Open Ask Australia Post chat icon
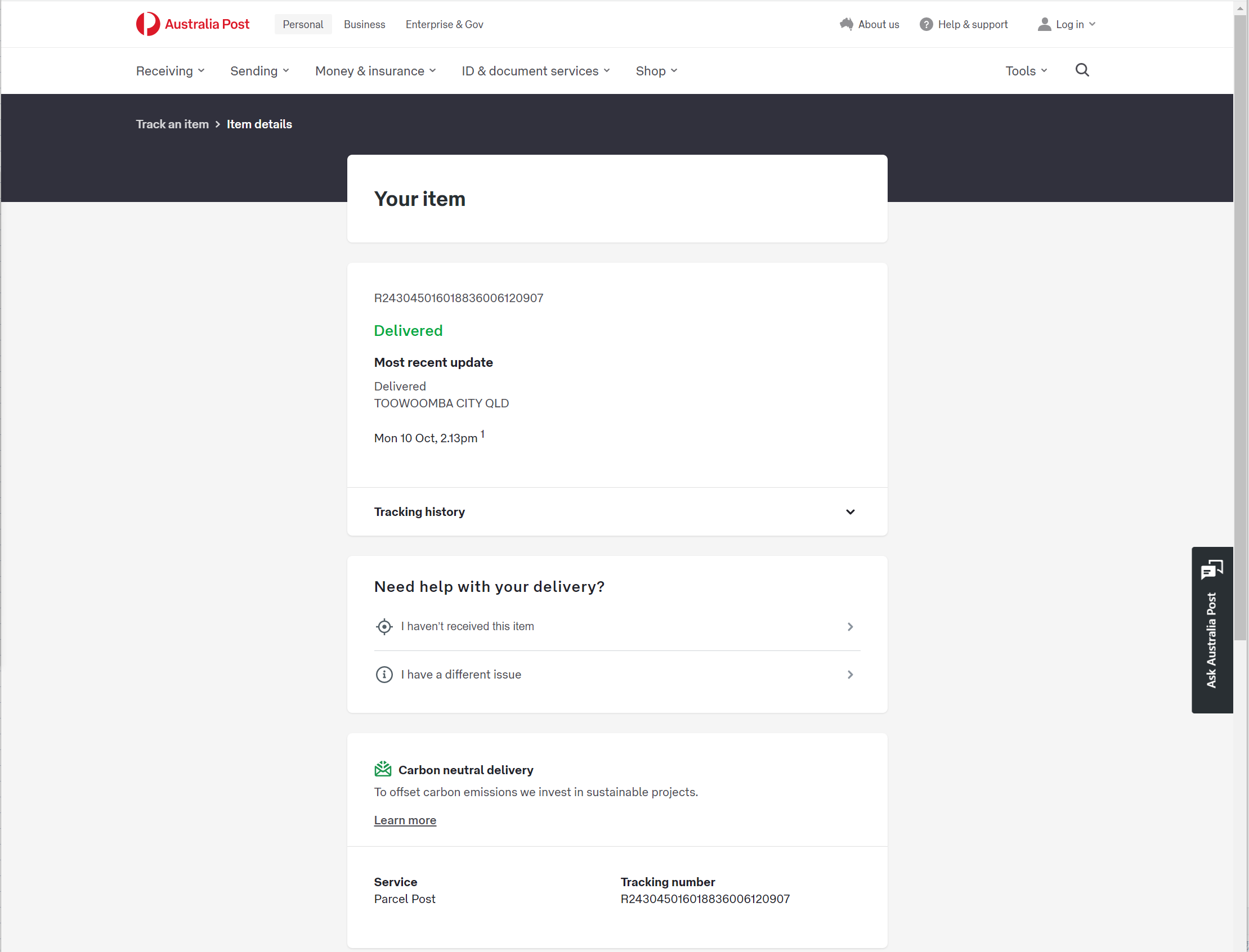This screenshot has height=952, width=1249. tap(1212, 569)
